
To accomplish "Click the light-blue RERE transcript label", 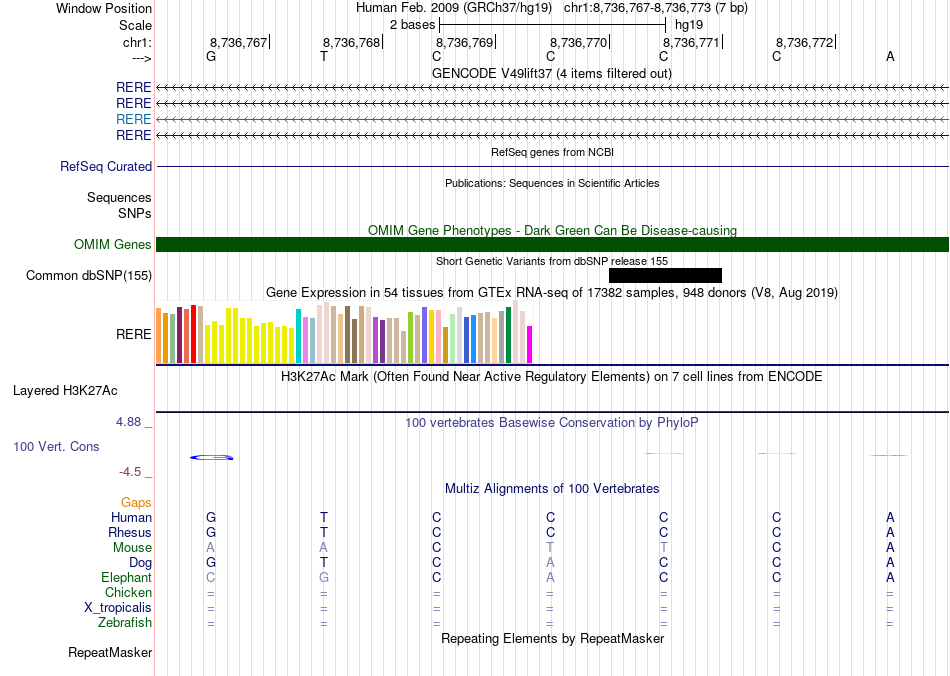I will pos(133,119).
